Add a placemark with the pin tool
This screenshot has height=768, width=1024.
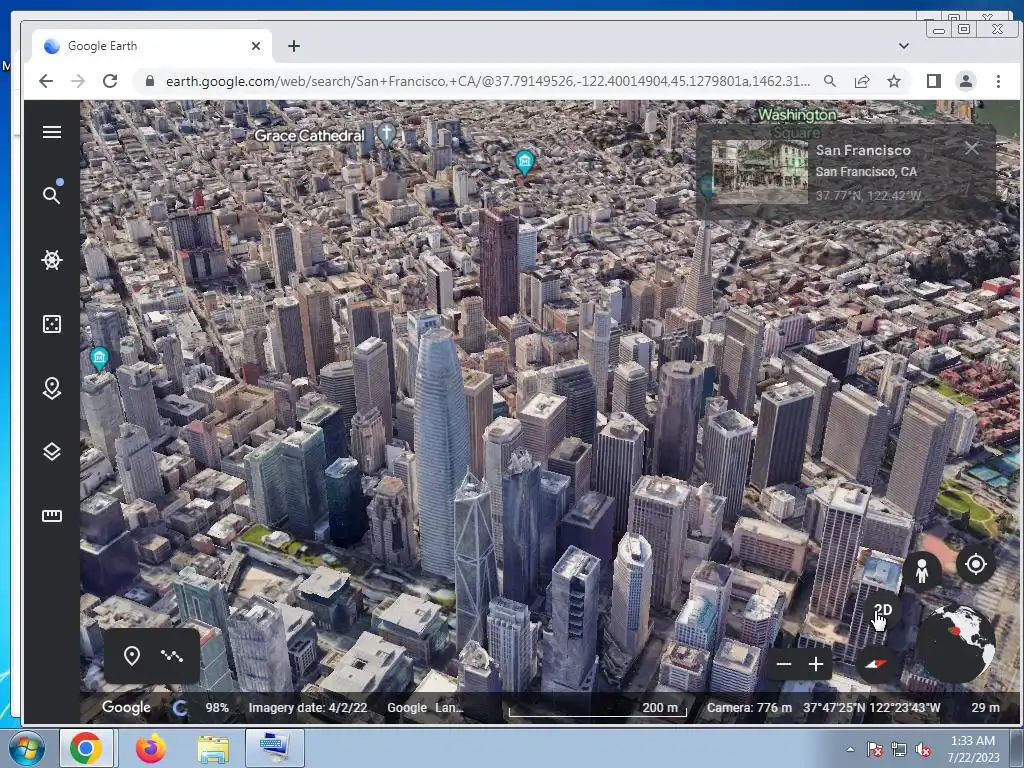coord(131,656)
